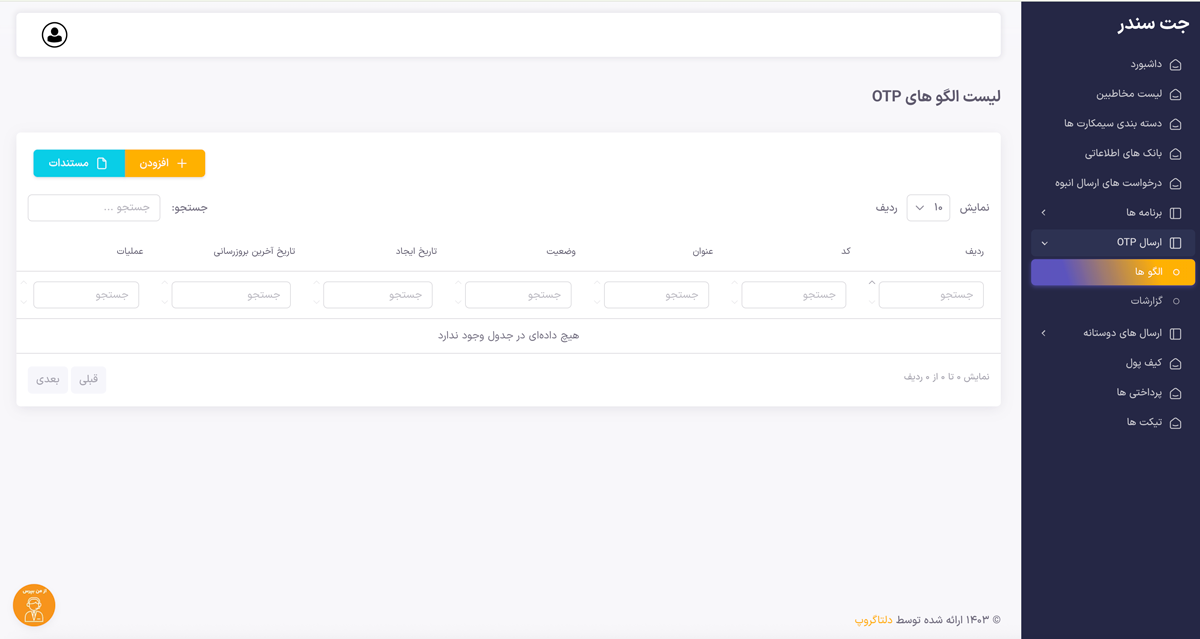Open the support chat agent icon

point(34,605)
